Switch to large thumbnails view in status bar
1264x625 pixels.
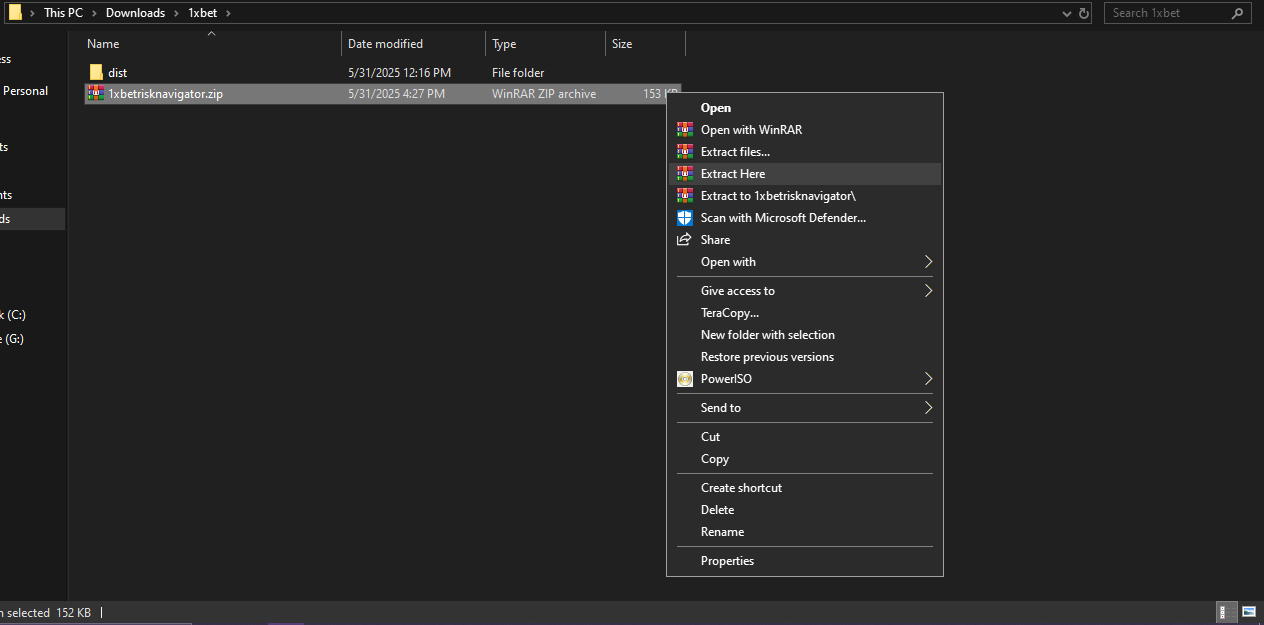[x=1249, y=611]
